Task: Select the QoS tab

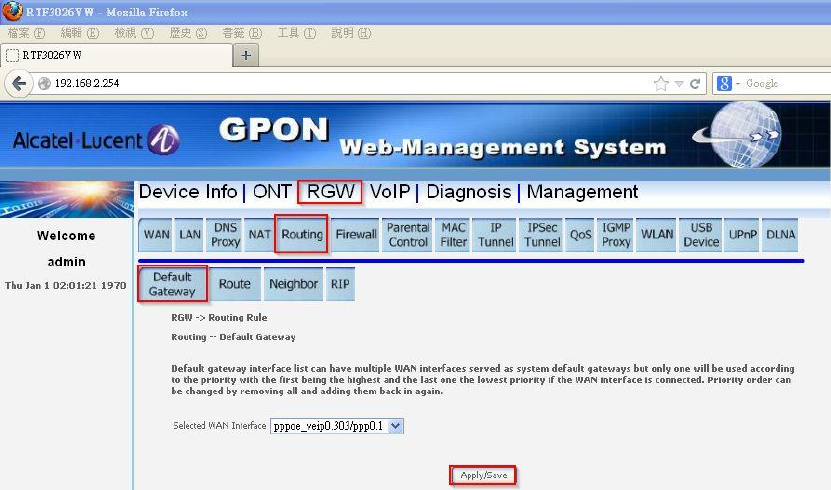Action: pos(580,235)
